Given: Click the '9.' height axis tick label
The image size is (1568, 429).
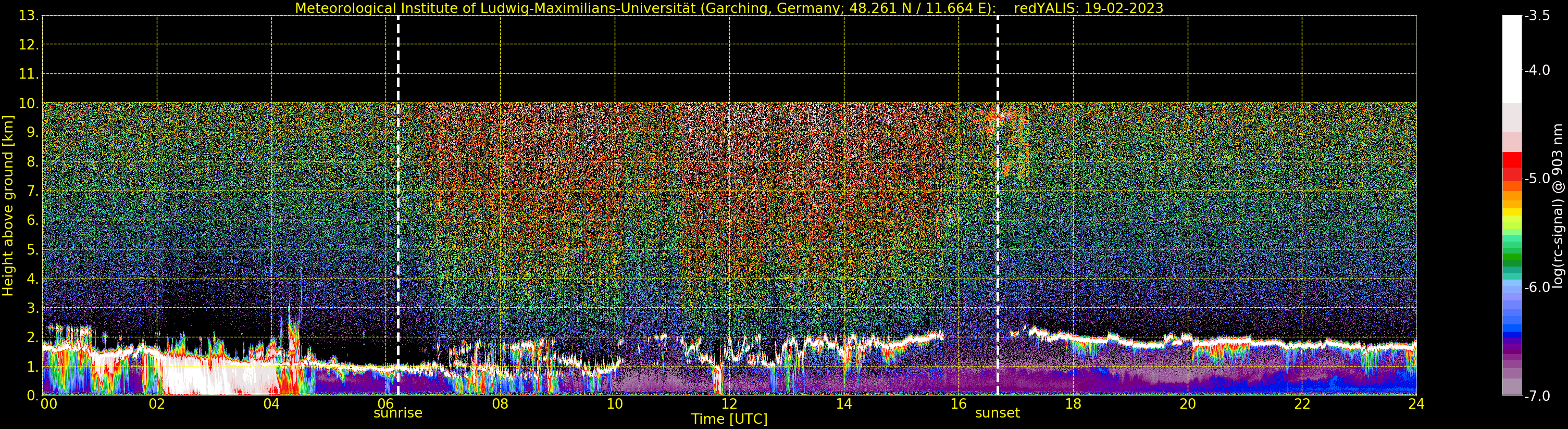Looking at the screenshot, I should [x=32, y=133].
